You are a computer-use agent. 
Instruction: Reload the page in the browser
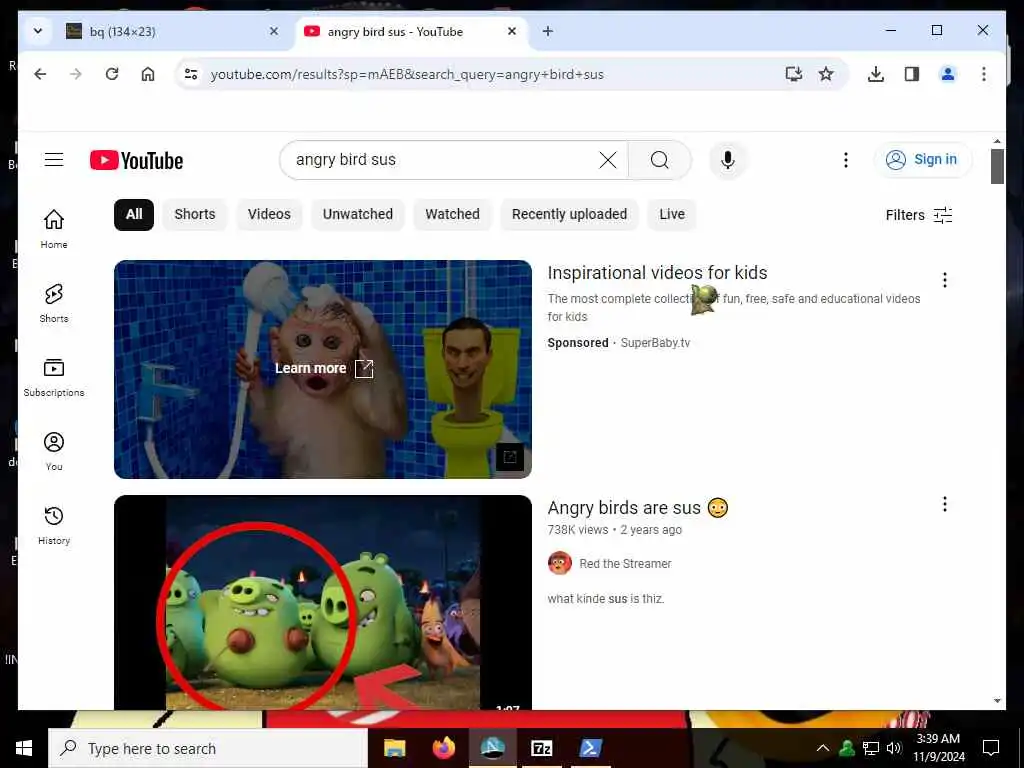(x=112, y=74)
